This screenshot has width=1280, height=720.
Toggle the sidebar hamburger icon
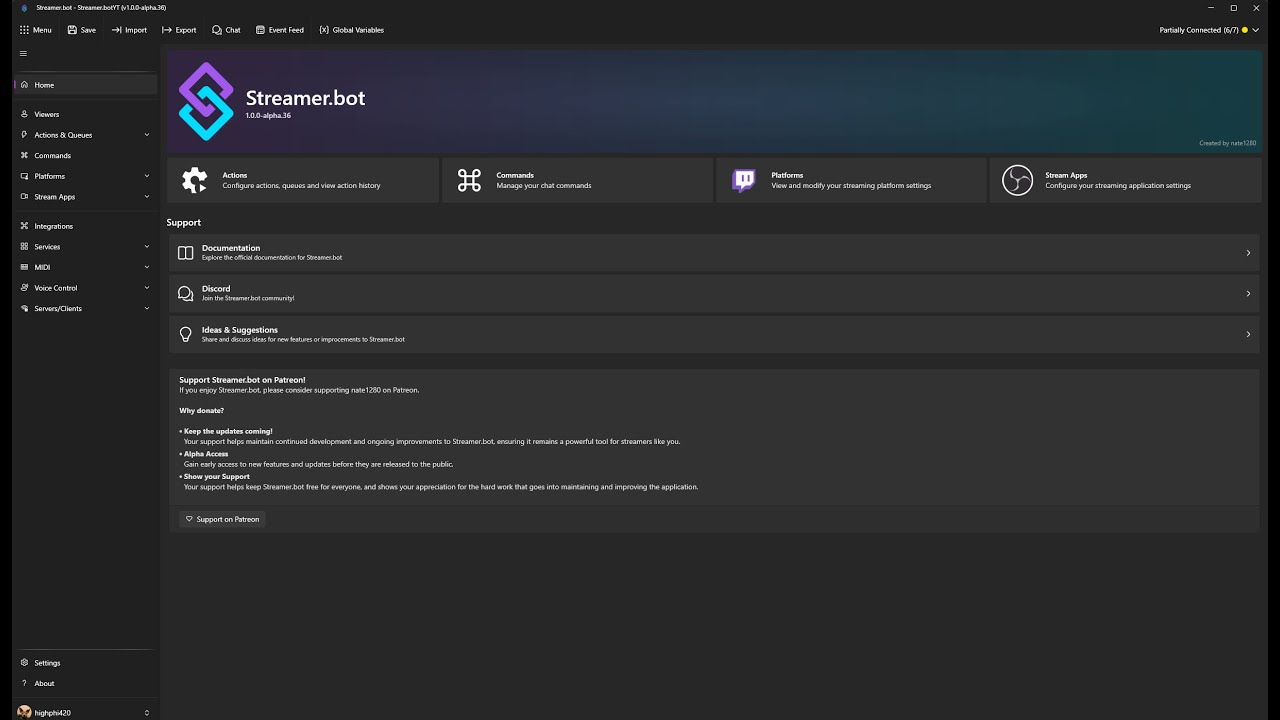23,54
